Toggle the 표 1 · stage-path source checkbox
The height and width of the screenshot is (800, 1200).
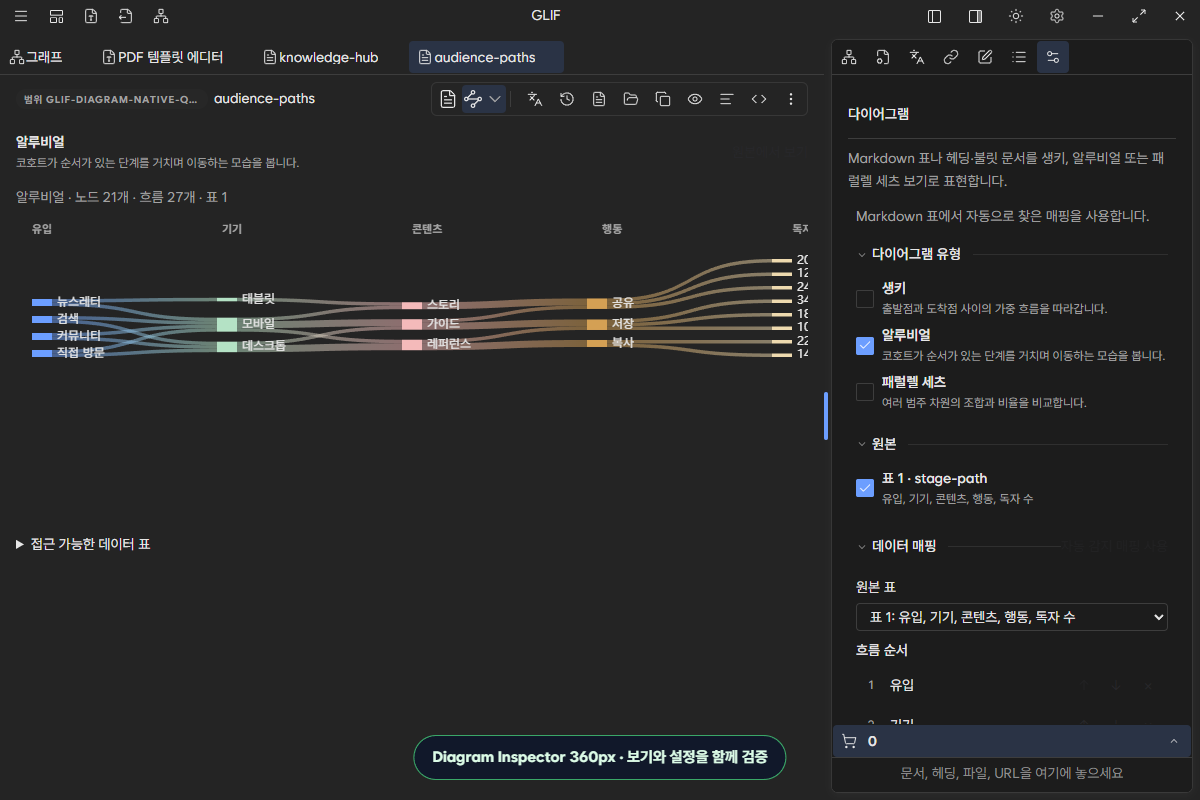[865, 488]
